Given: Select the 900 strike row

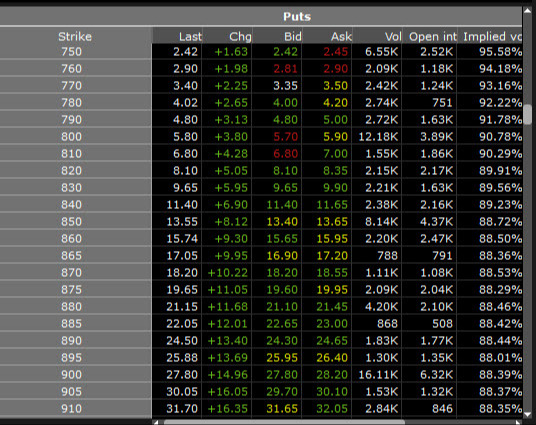Looking at the screenshot, I should (x=261, y=375).
